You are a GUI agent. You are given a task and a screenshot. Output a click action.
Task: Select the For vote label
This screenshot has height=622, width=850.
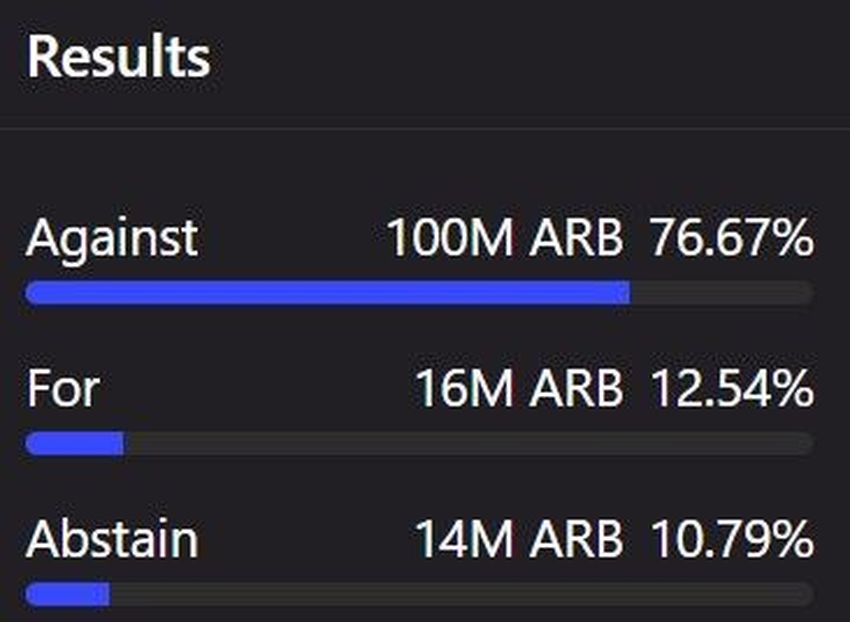coord(63,389)
